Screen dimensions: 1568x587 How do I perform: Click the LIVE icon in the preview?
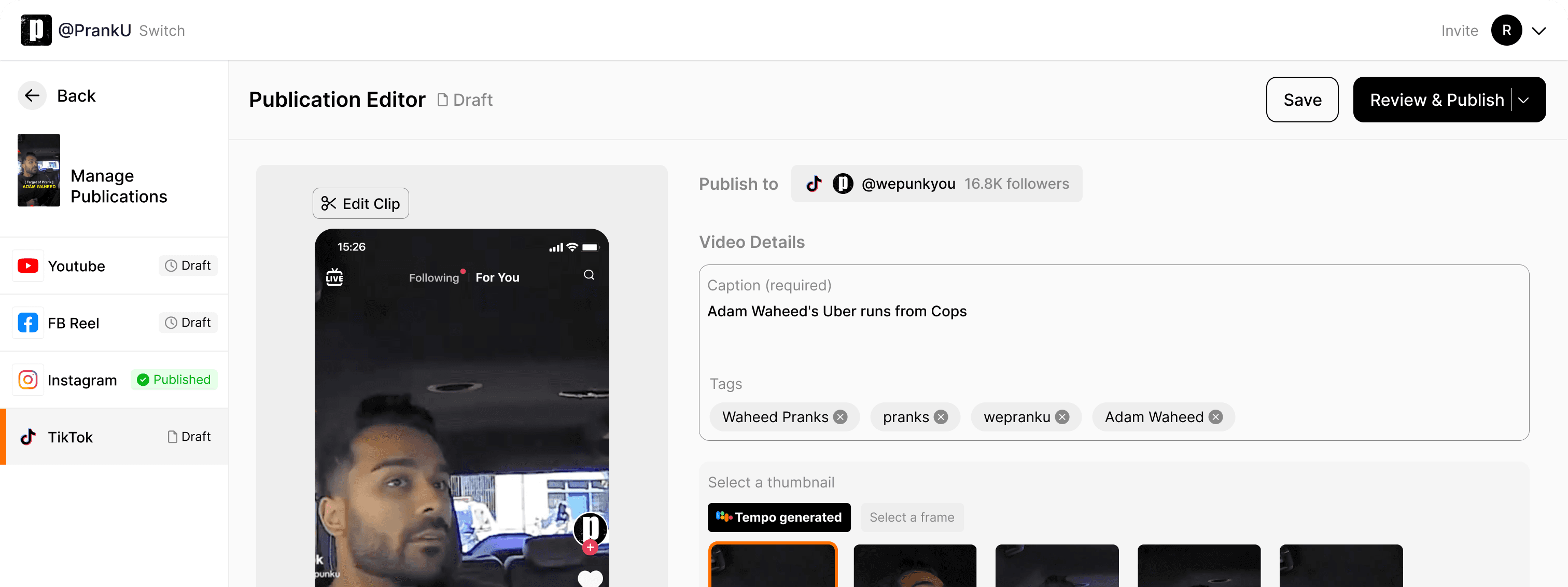click(x=334, y=277)
